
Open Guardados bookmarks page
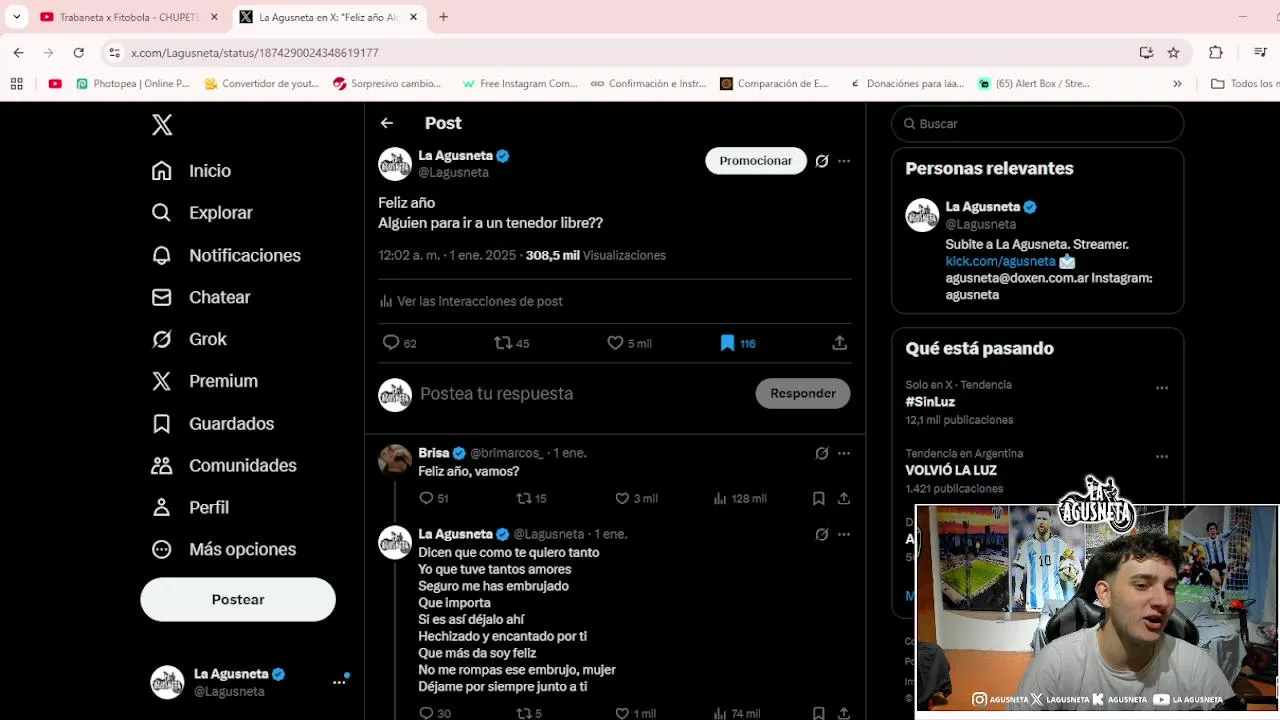(x=212, y=423)
